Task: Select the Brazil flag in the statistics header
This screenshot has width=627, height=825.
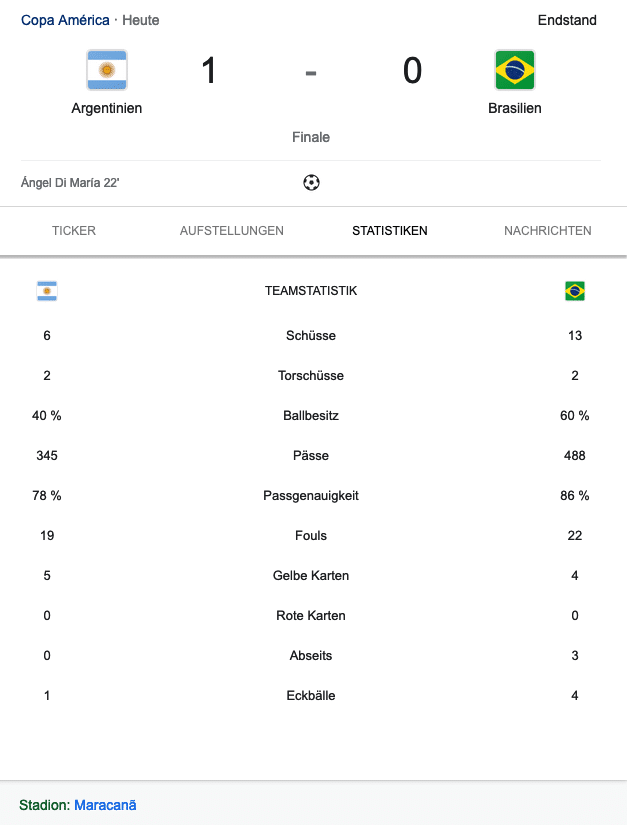Action: point(575,291)
